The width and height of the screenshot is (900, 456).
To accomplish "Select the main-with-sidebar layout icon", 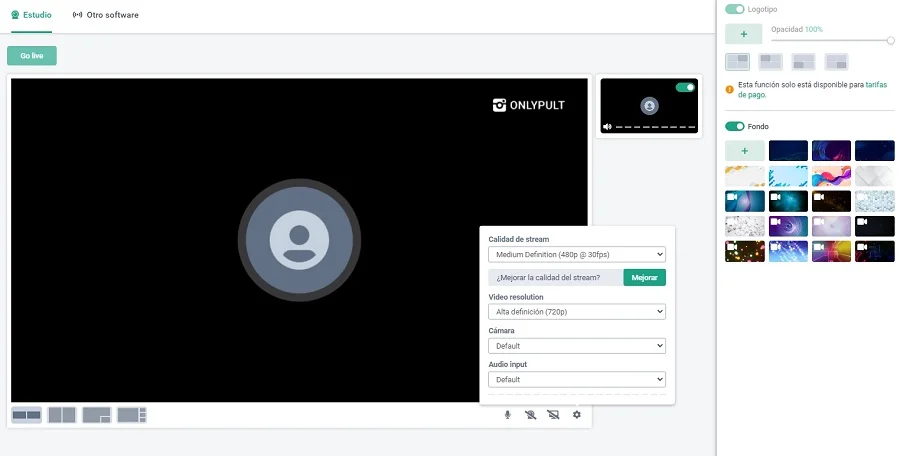I will tap(132, 415).
